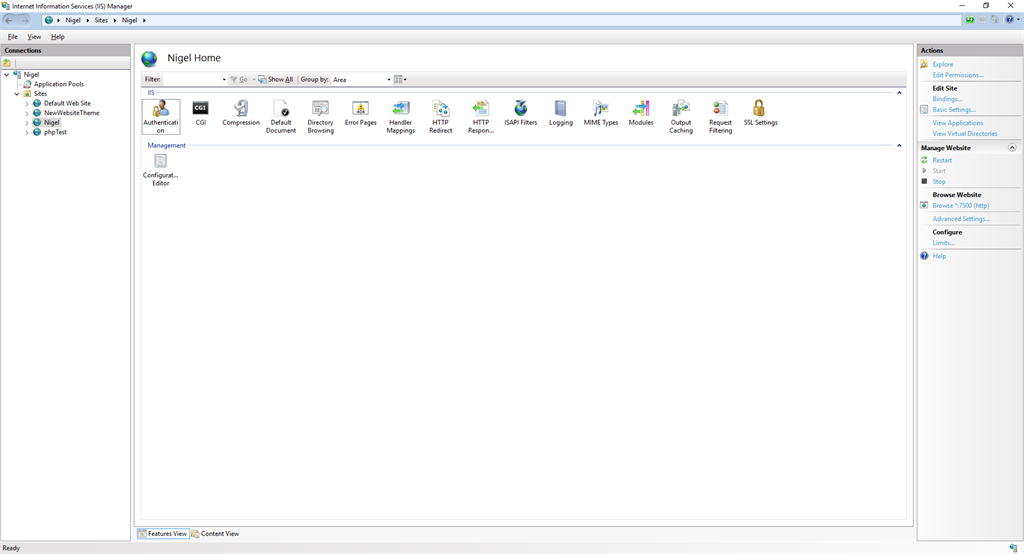The height and width of the screenshot is (554, 1024).
Task: Collapse the Sites tree node
Action: 17,93
